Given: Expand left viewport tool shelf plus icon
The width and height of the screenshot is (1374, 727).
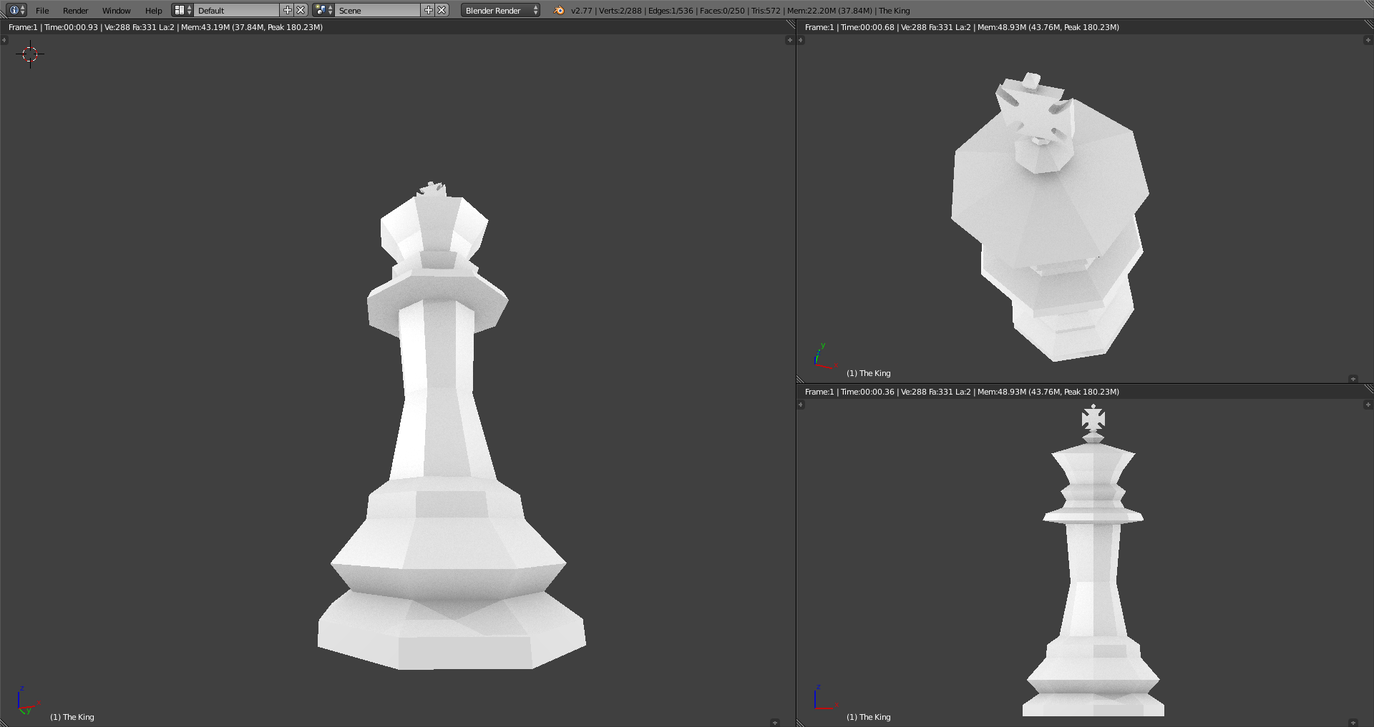Looking at the screenshot, I should pyautogui.click(x=4, y=41).
